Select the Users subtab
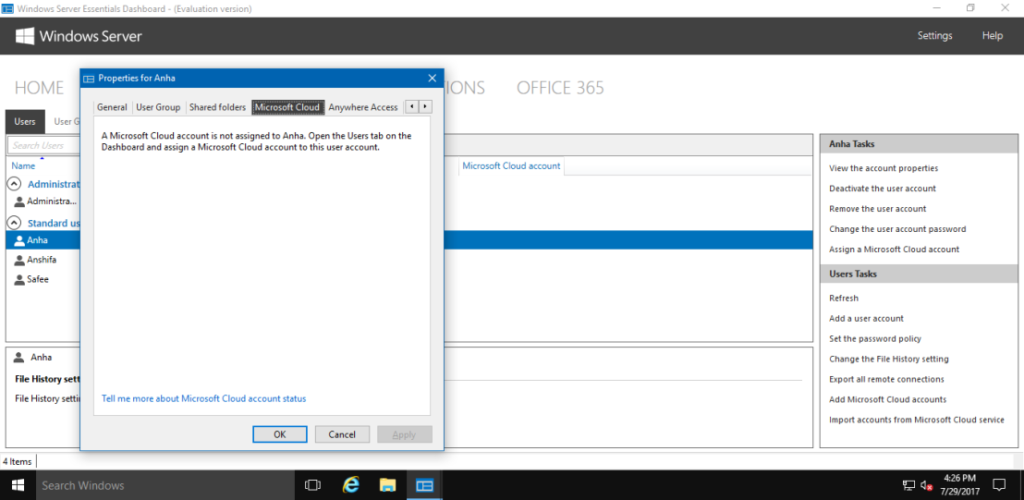This screenshot has width=1024, height=500. coord(25,121)
